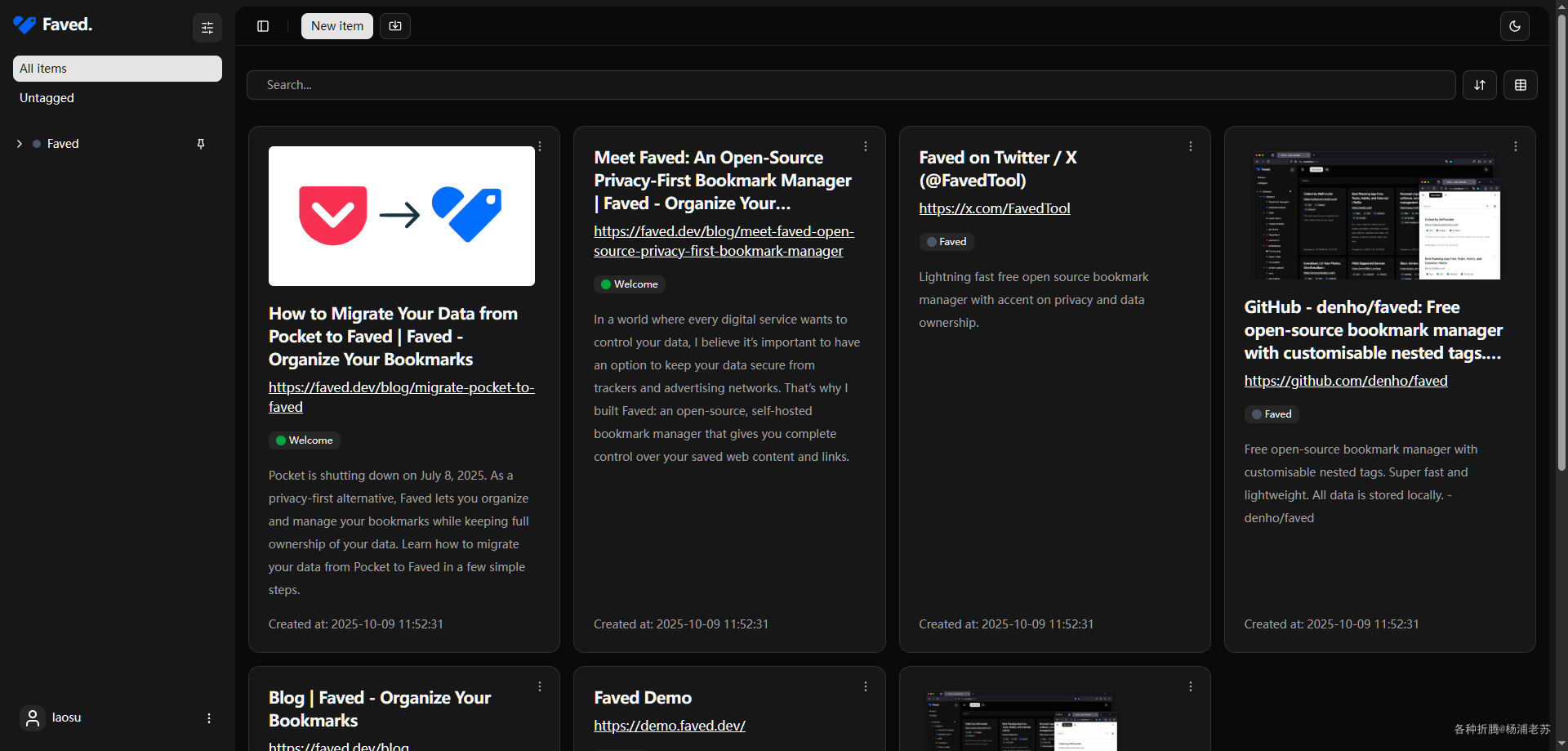Click the 'Blog | Faved' card title

click(x=380, y=709)
